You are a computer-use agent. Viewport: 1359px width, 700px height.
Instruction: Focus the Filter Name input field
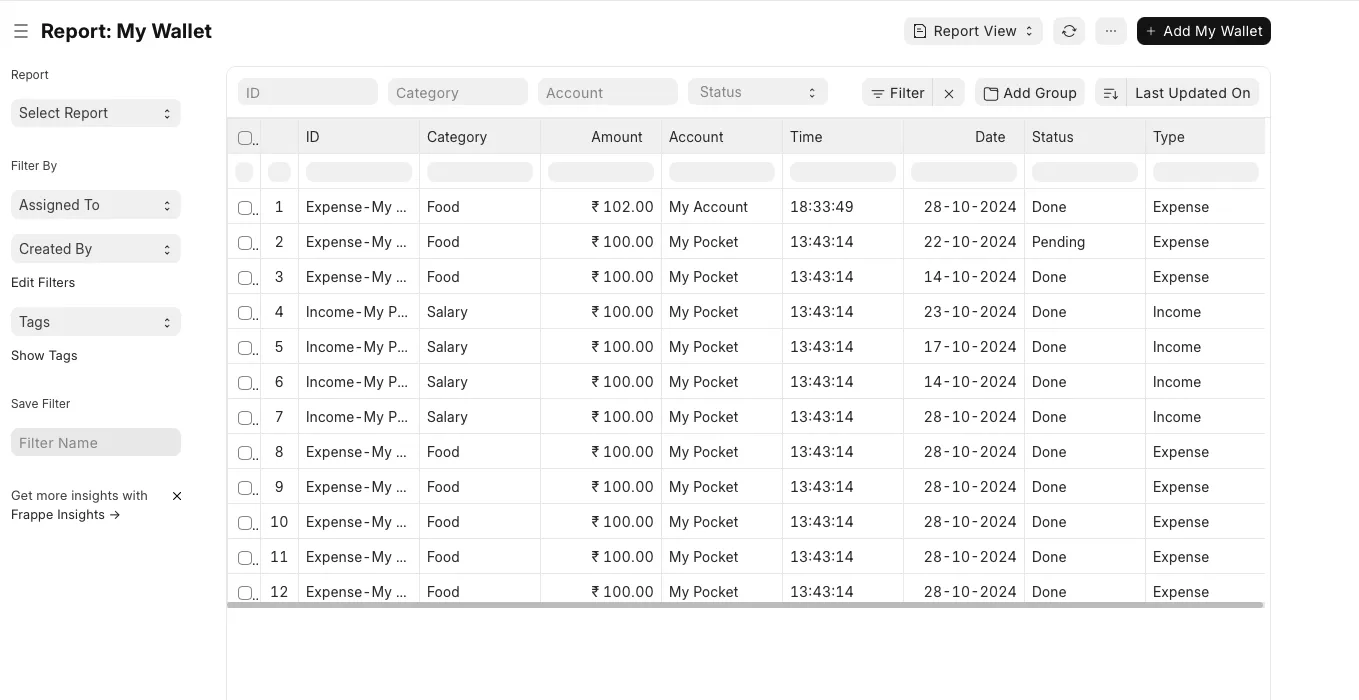(96, 443)
